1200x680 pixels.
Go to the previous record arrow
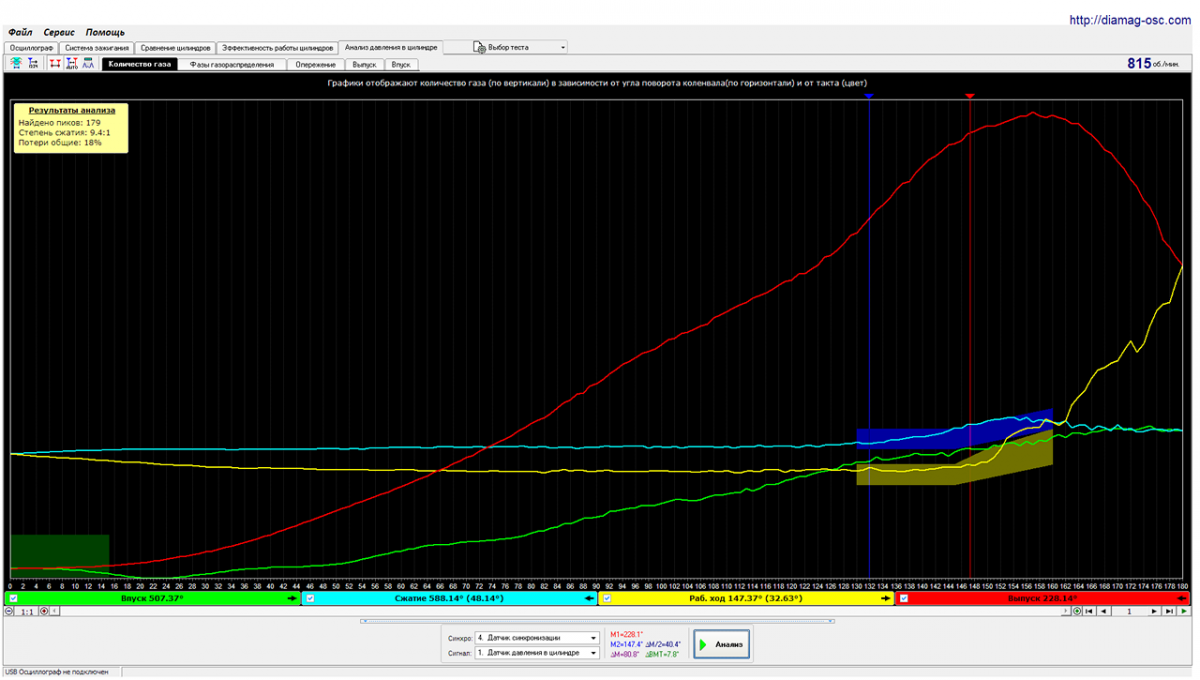[x=1104, y=611]
